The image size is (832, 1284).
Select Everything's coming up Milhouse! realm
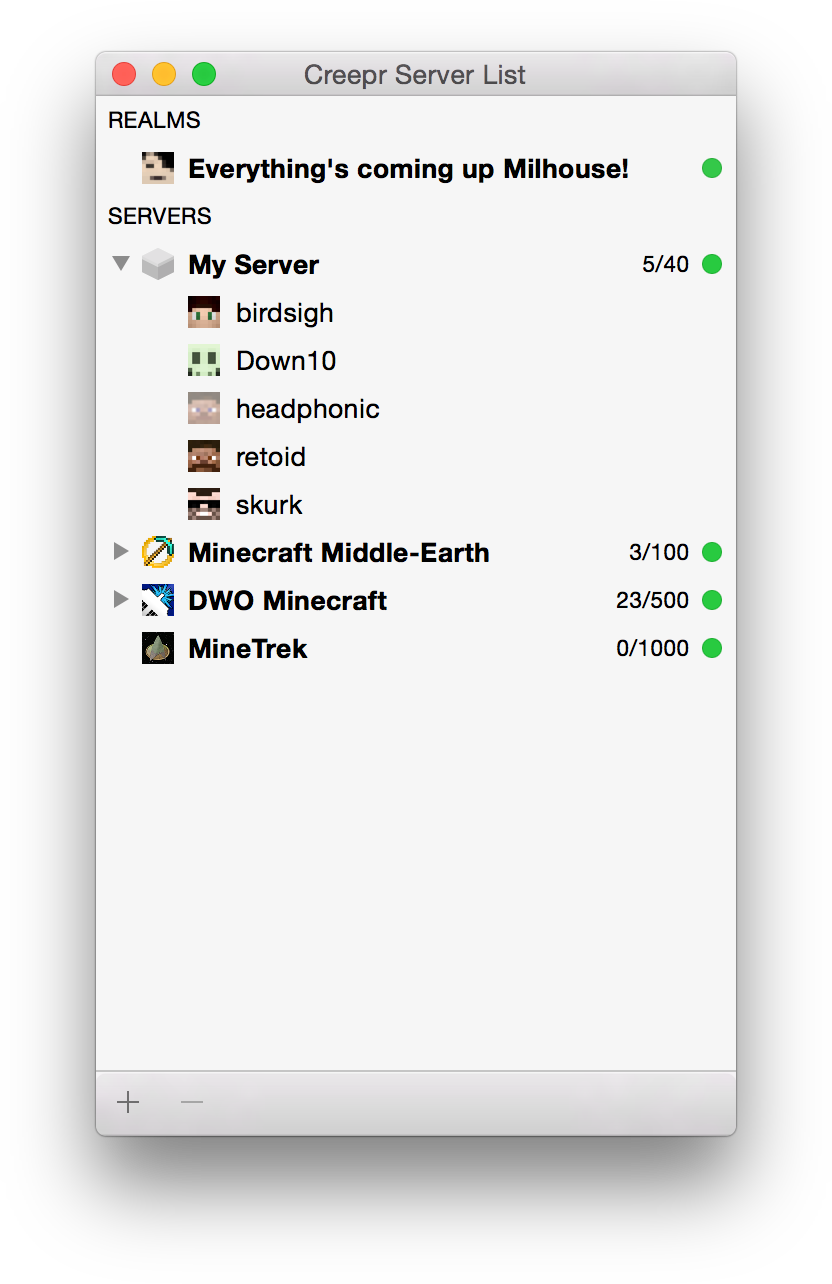416,168
